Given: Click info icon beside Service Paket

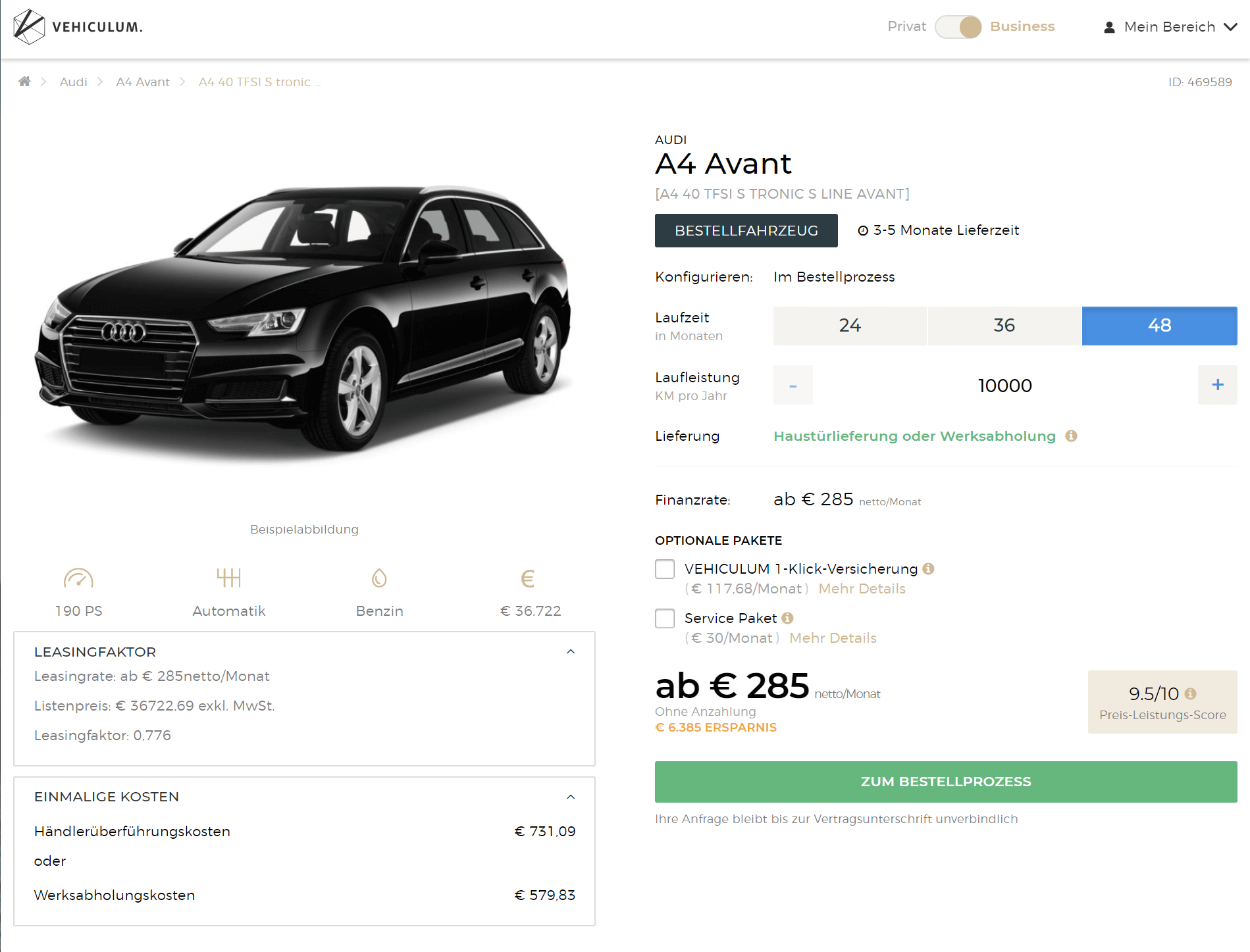Looking at the screenshot, I should coord(787,618).
